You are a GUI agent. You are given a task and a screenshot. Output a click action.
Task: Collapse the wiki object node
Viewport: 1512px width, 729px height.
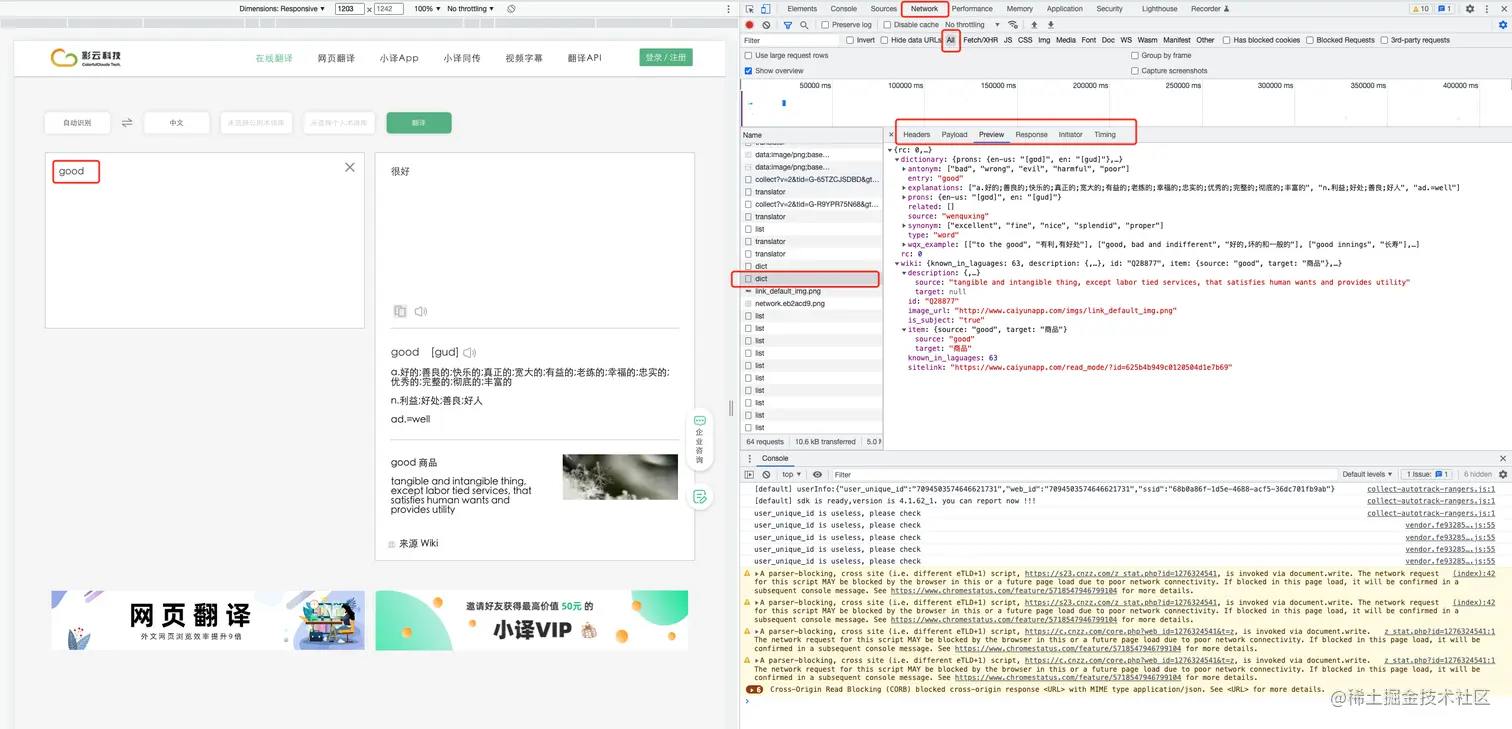pyautogui.click(x=897, y=264)
